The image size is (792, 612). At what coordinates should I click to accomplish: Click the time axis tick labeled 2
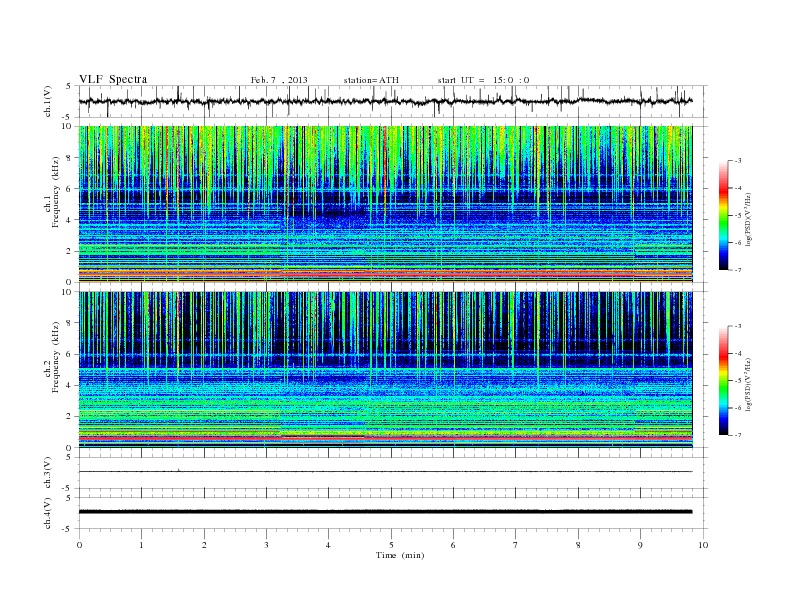tap(204, 545)
